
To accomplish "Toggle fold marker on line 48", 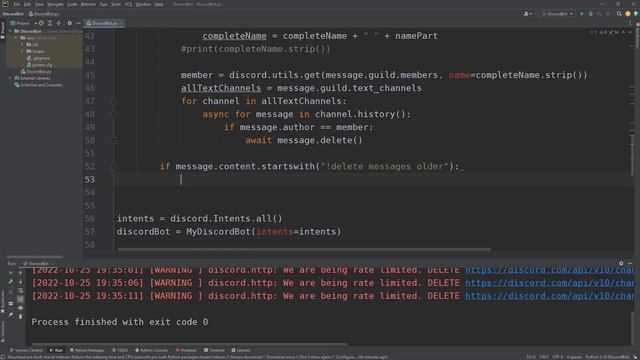I will pyautogui.click(x=114, y=114).
